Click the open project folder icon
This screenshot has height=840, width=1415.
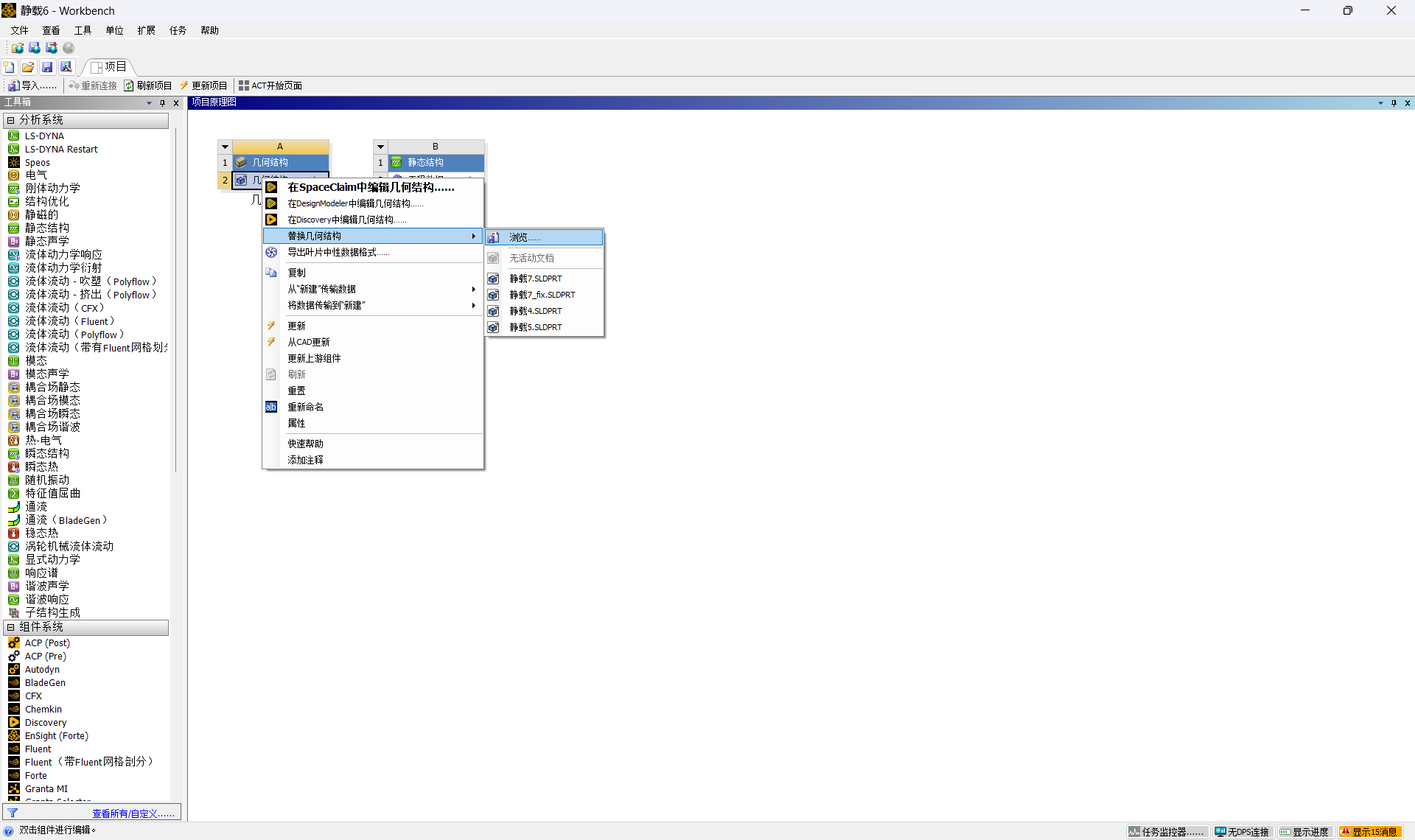[x=28, y=67]
